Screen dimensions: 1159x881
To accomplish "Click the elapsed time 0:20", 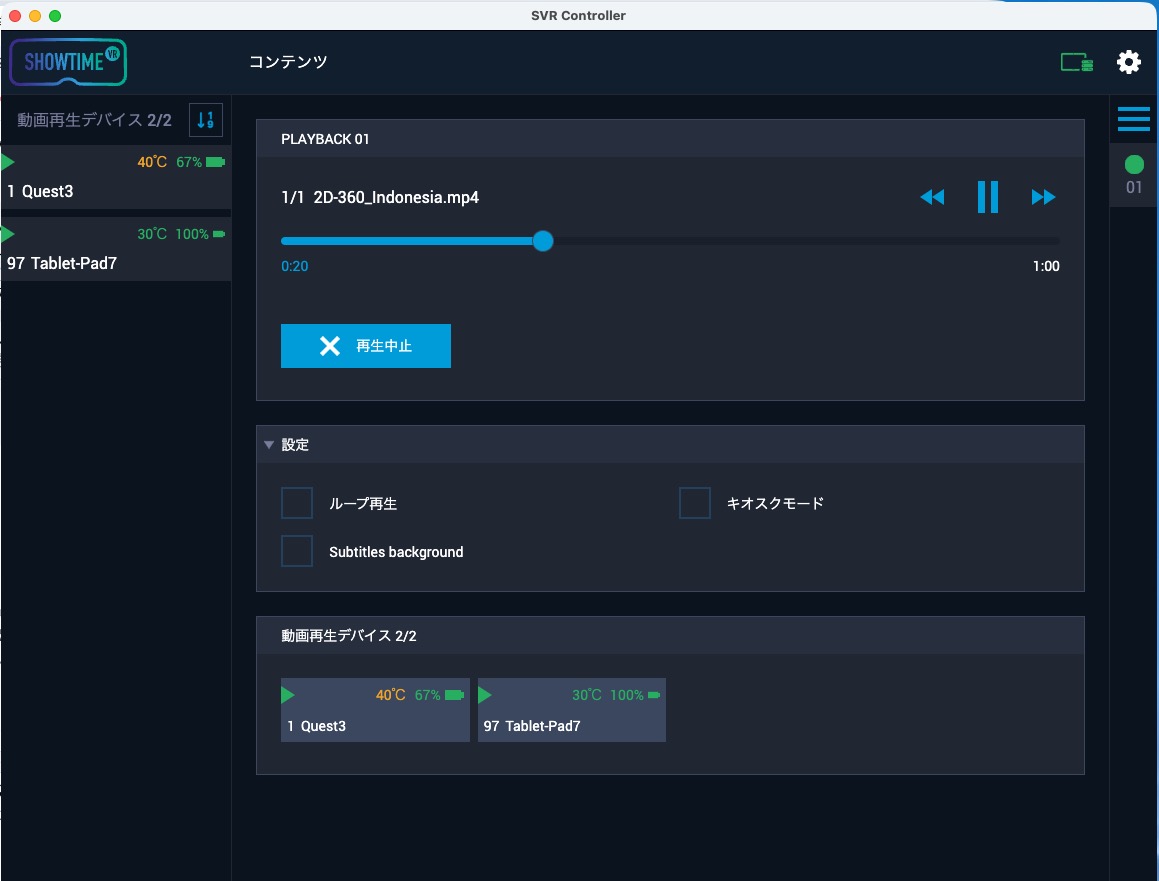I will pyautogui.click(x=294, y=266).
